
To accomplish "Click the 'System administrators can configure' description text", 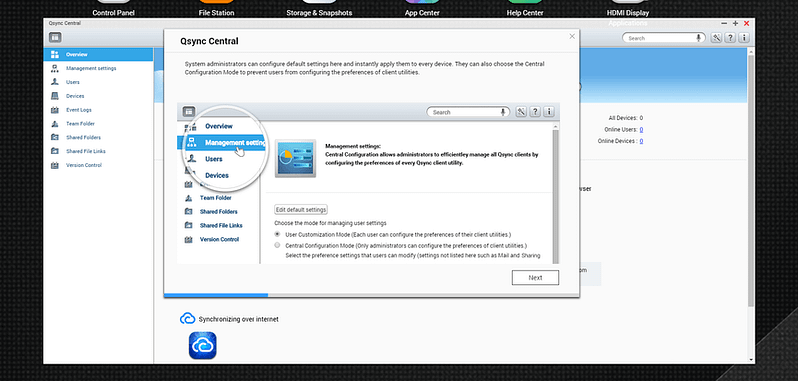I will [364, 68].
